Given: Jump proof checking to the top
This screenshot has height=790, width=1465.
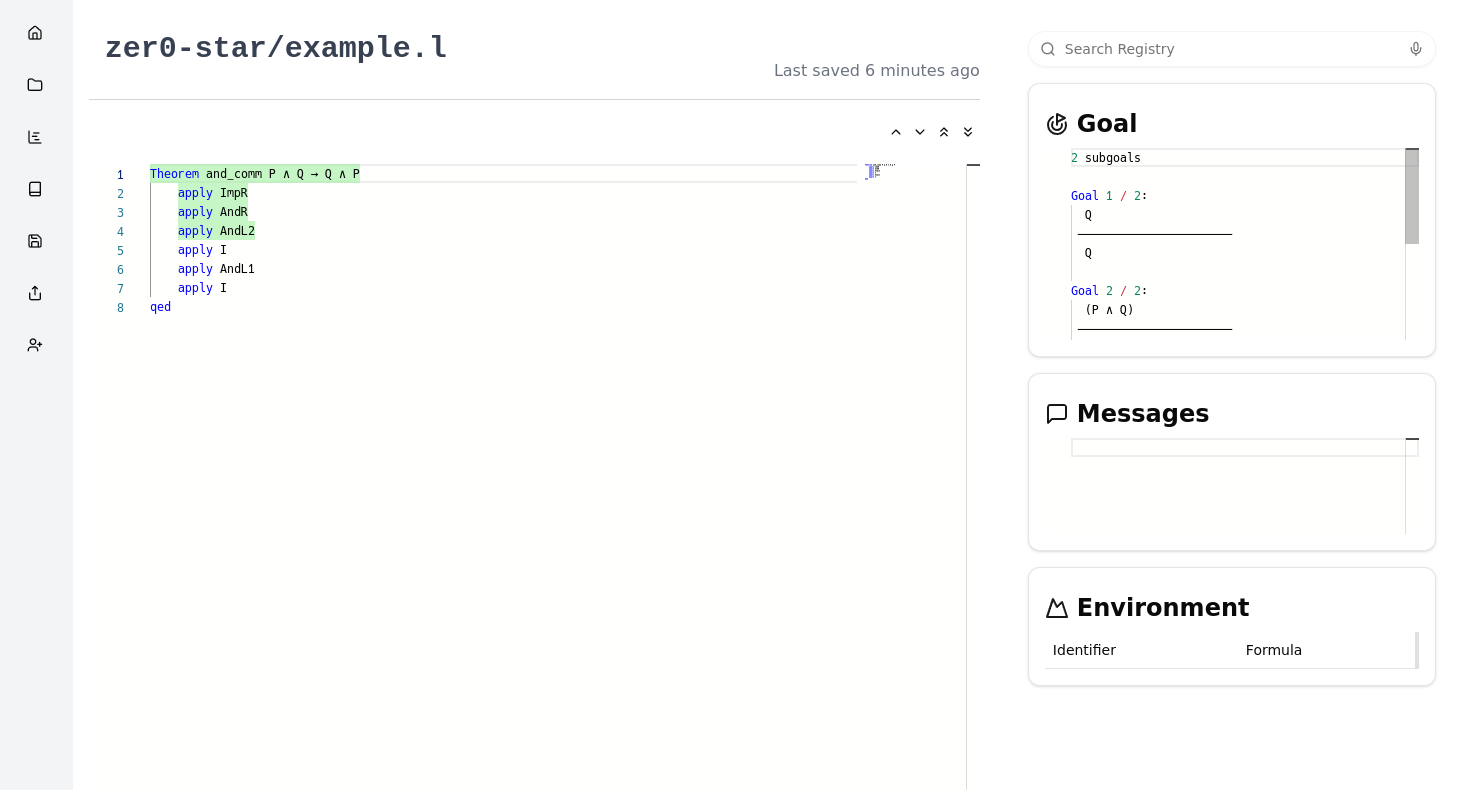Looking at the screenshot, I should click(943, 131).
